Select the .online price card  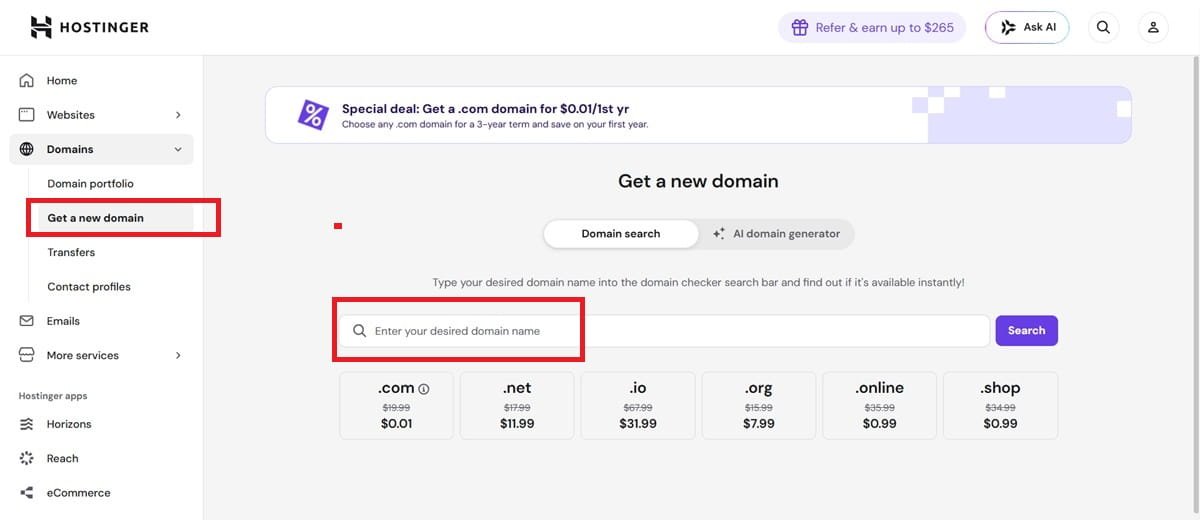tap(879, 406)
